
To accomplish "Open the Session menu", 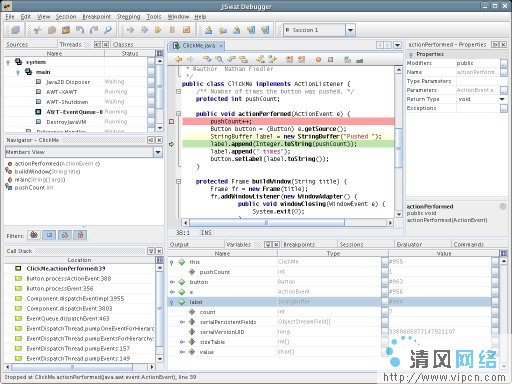I will [66, 17].
